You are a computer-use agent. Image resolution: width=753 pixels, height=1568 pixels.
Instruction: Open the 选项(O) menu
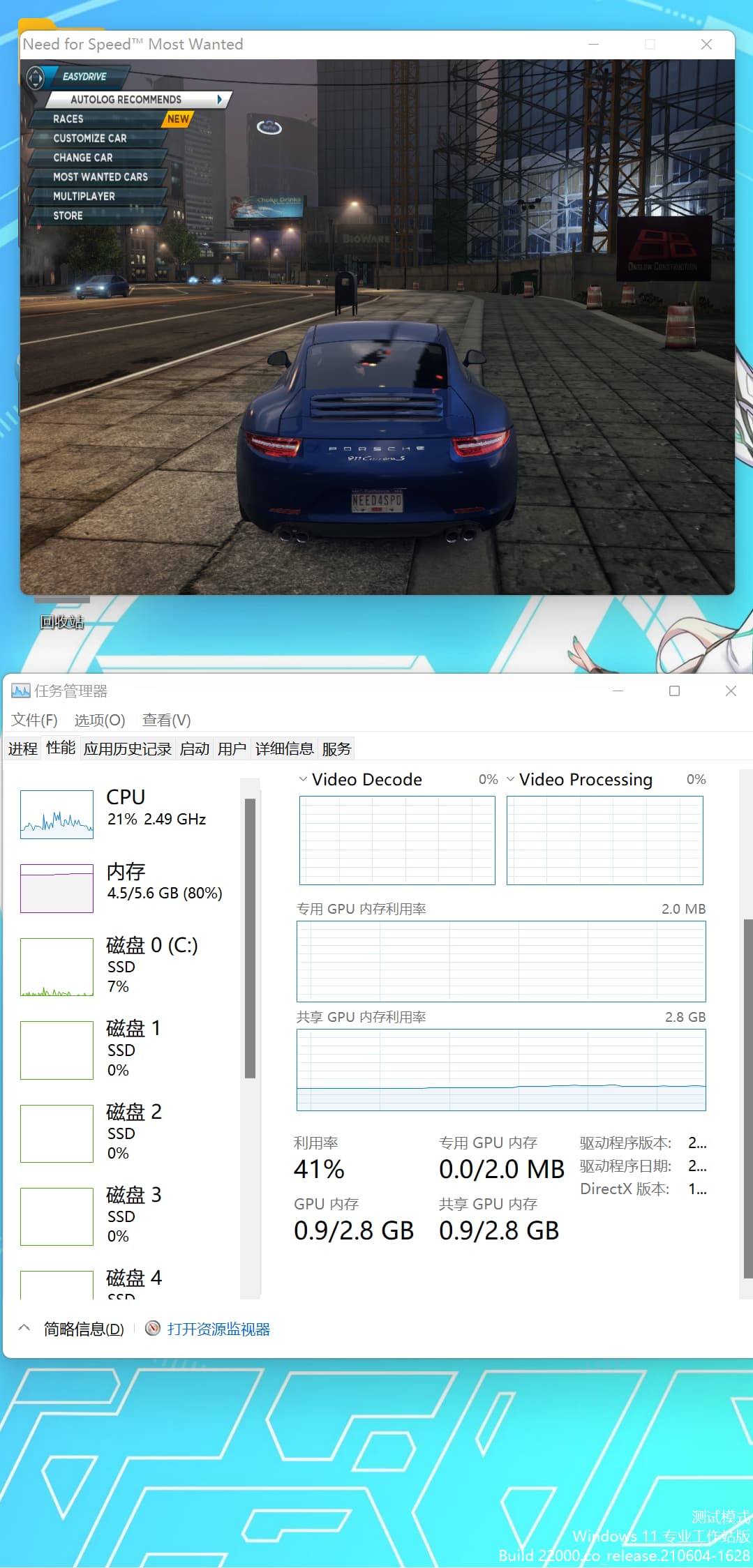tap(100, 720)
